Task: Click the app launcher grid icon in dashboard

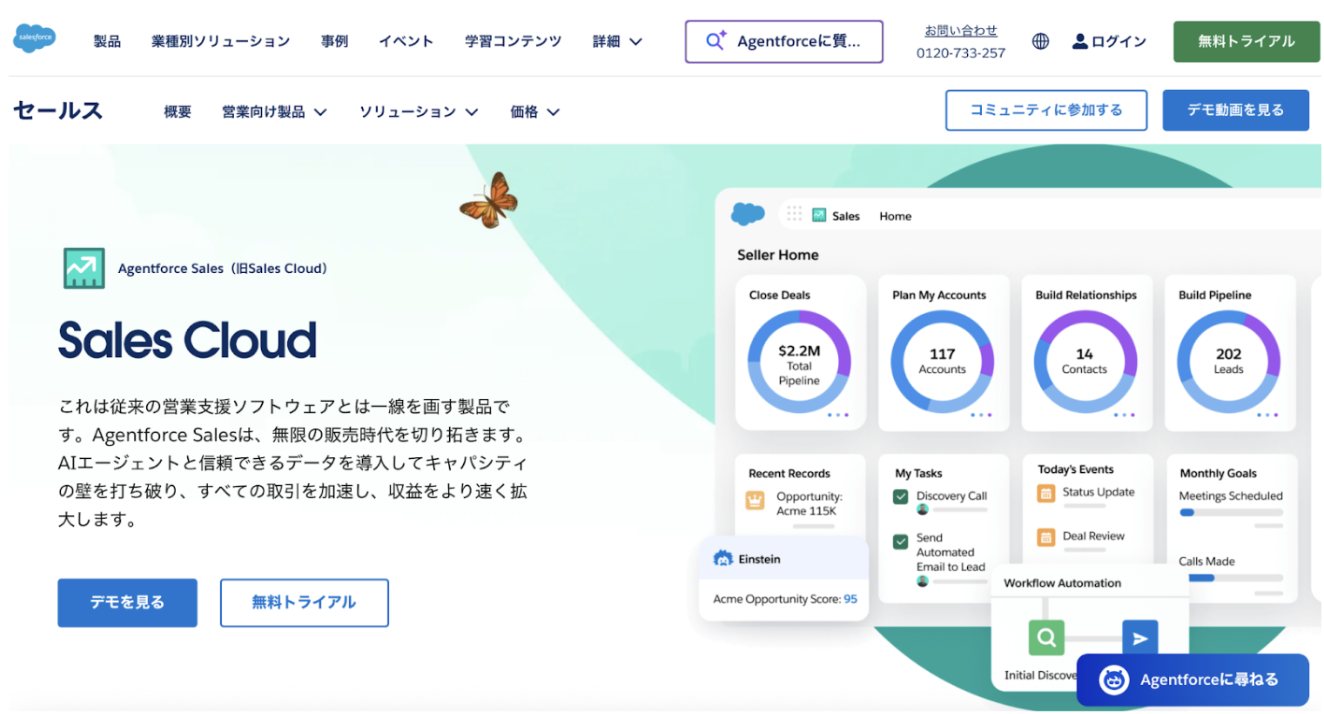Action: (x=795, y=214)
